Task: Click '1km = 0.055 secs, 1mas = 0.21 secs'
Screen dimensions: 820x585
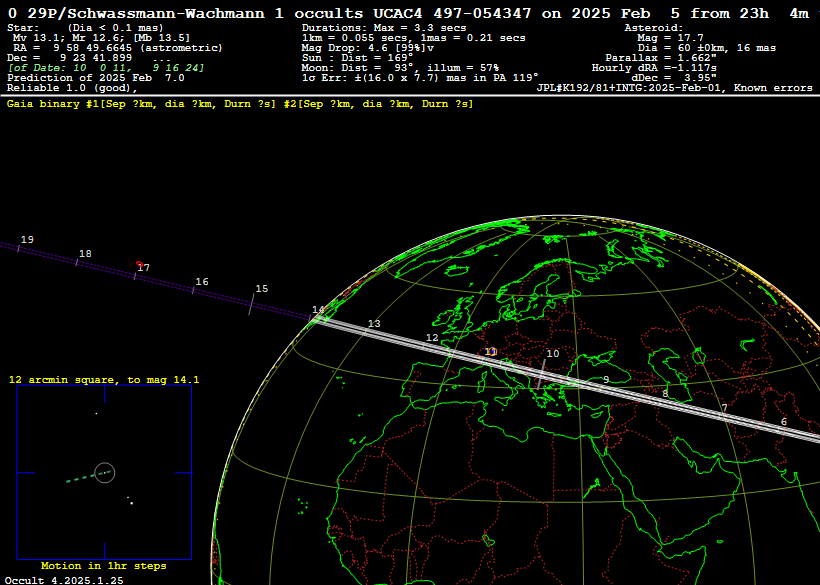Action: (x=414, y=38)
